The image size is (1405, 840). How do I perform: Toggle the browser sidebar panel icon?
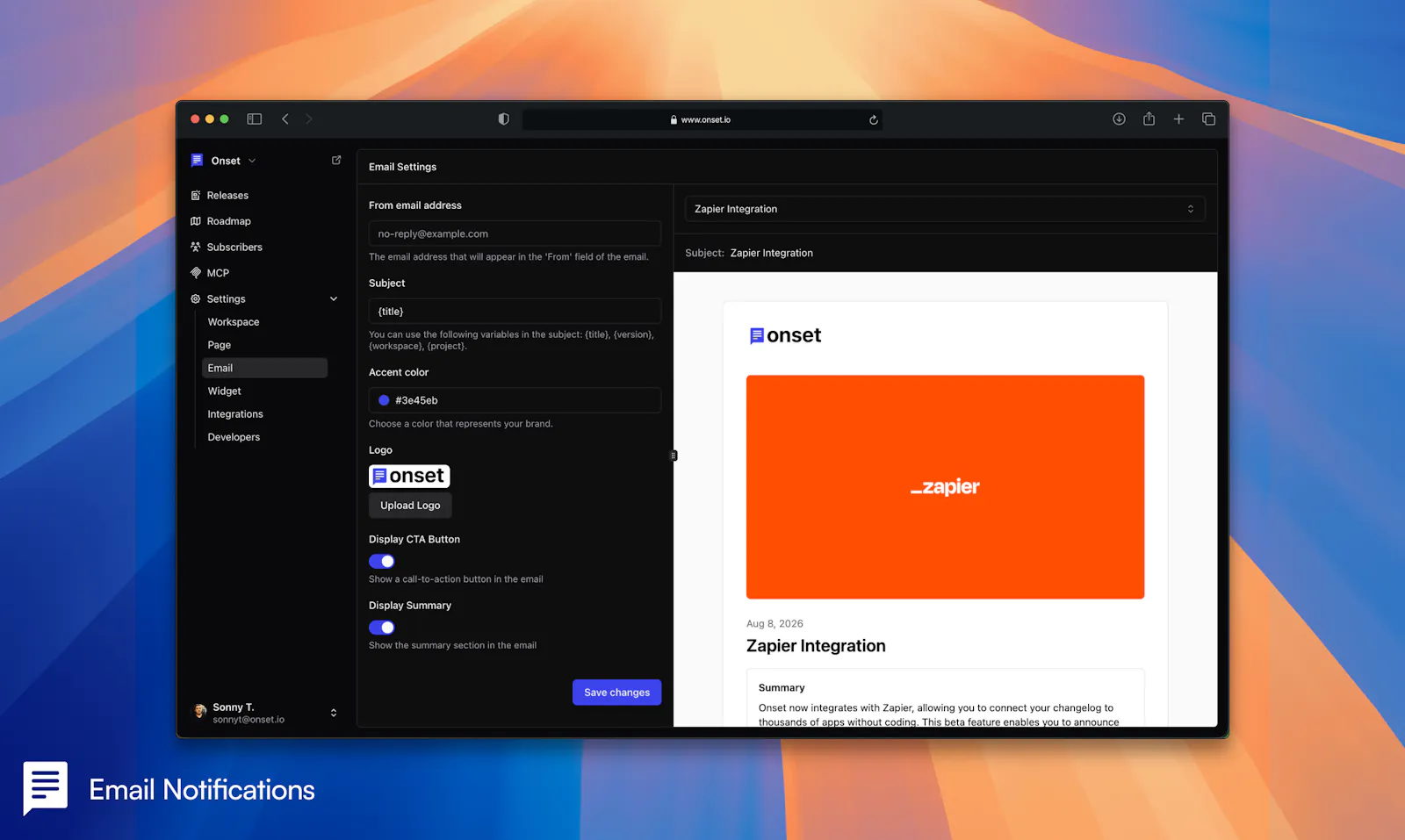point(255,119)
